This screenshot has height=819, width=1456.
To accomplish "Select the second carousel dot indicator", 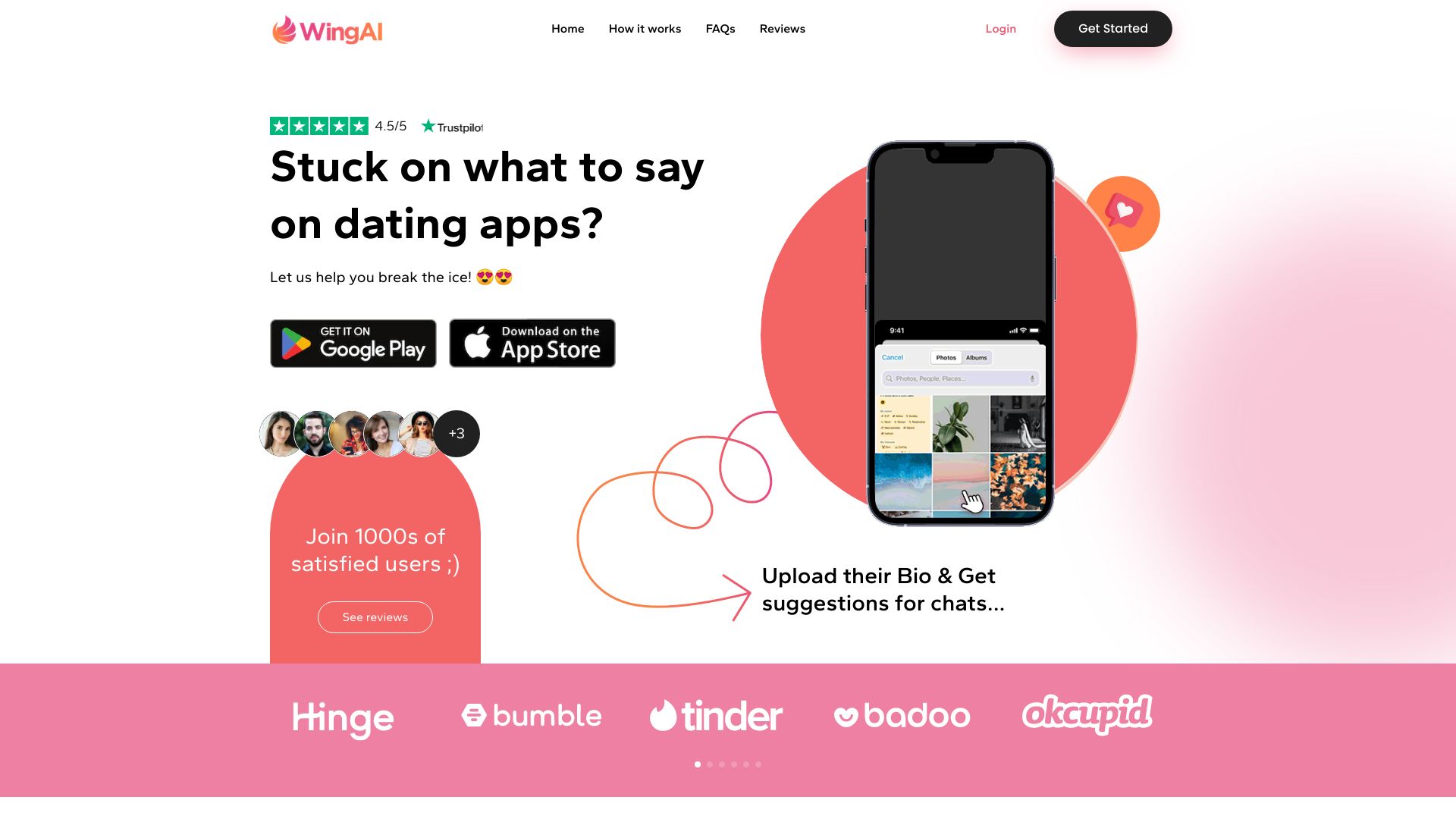I will pos(710,765).
